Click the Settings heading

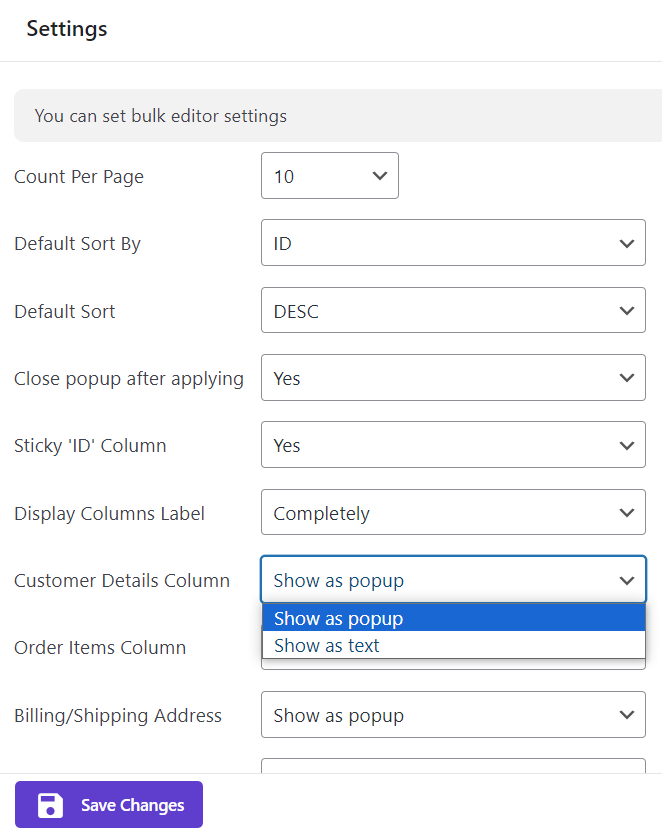click(67, 29)
